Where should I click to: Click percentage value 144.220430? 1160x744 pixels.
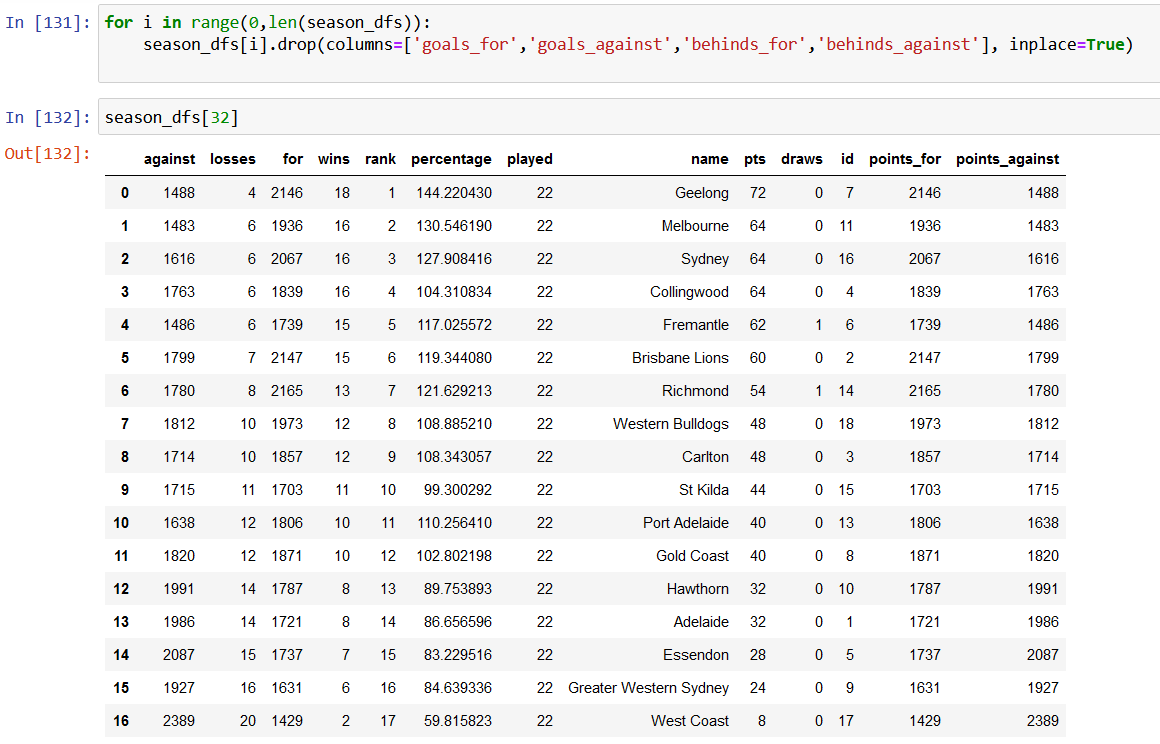tap(453, 193)
